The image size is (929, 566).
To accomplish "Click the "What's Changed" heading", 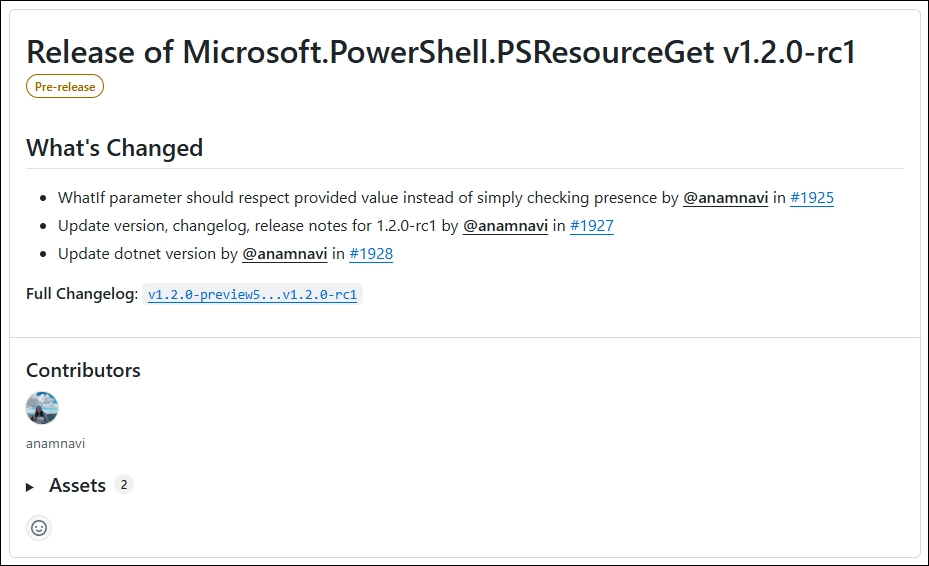I will [114, 148].
